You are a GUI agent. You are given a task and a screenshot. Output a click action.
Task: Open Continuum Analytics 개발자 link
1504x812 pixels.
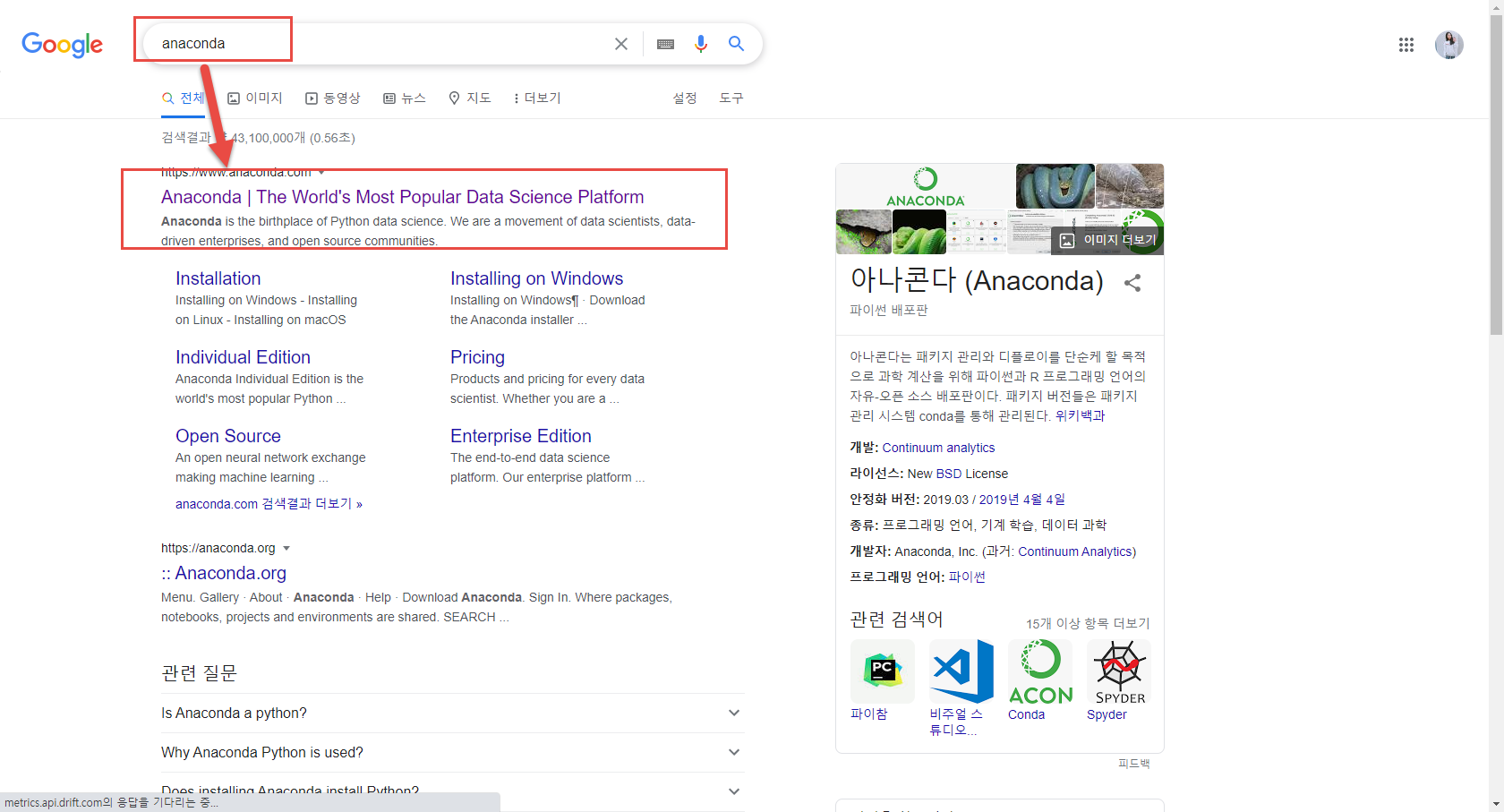coord(1075,551)
